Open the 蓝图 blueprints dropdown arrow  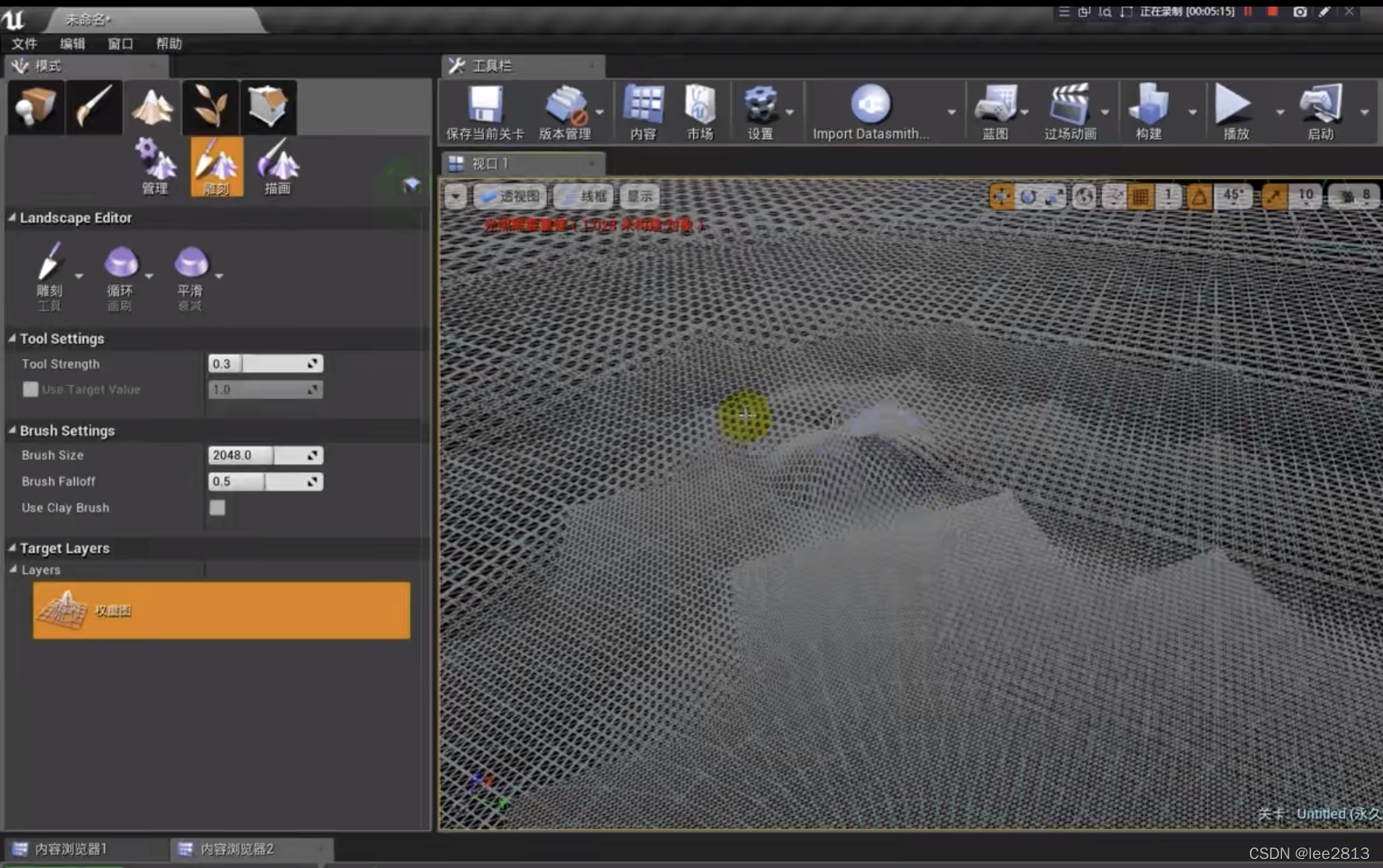point(1025,113)
